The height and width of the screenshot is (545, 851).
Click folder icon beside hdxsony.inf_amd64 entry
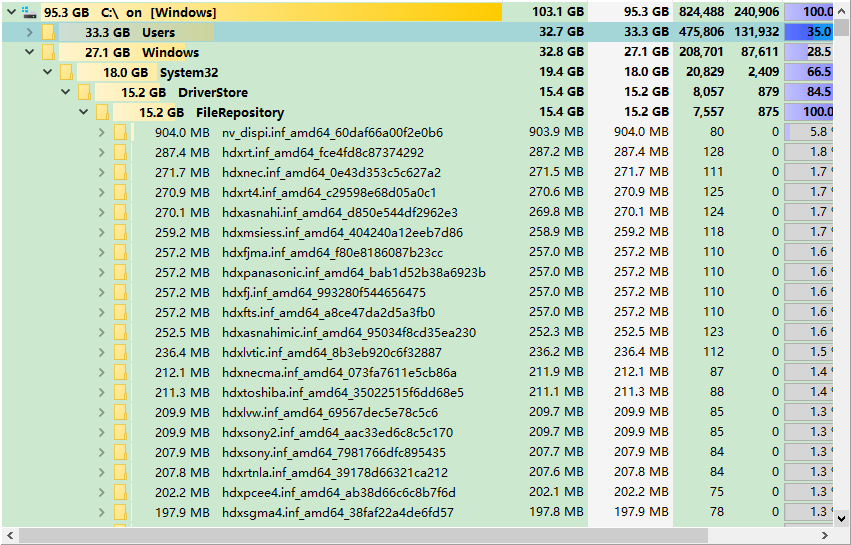(120, 452)
